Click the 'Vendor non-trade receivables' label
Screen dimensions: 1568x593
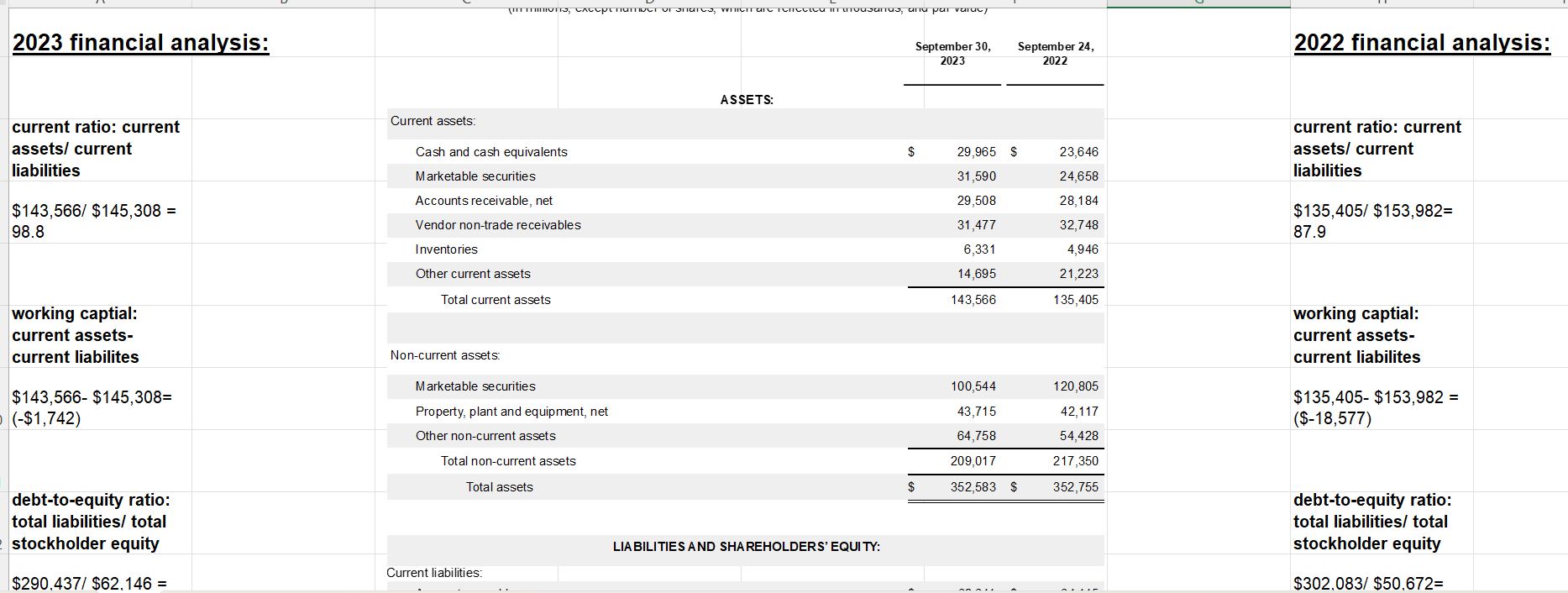[x=498, y=225]
